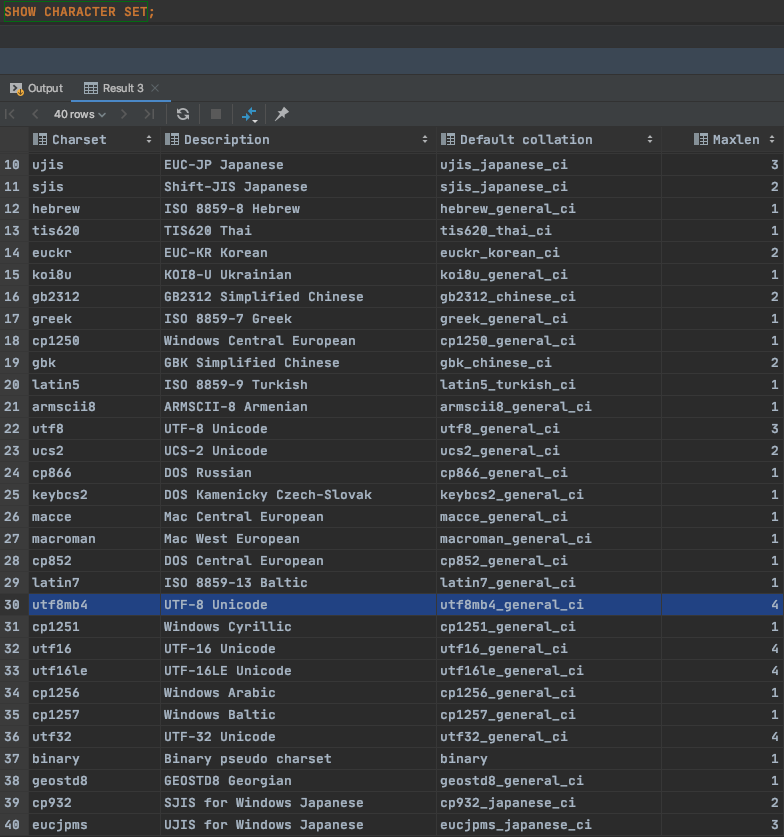The width and height of the screenshot is (784, 837).
Task: Switch to the Output tab
Action: (x=37, y=89)
